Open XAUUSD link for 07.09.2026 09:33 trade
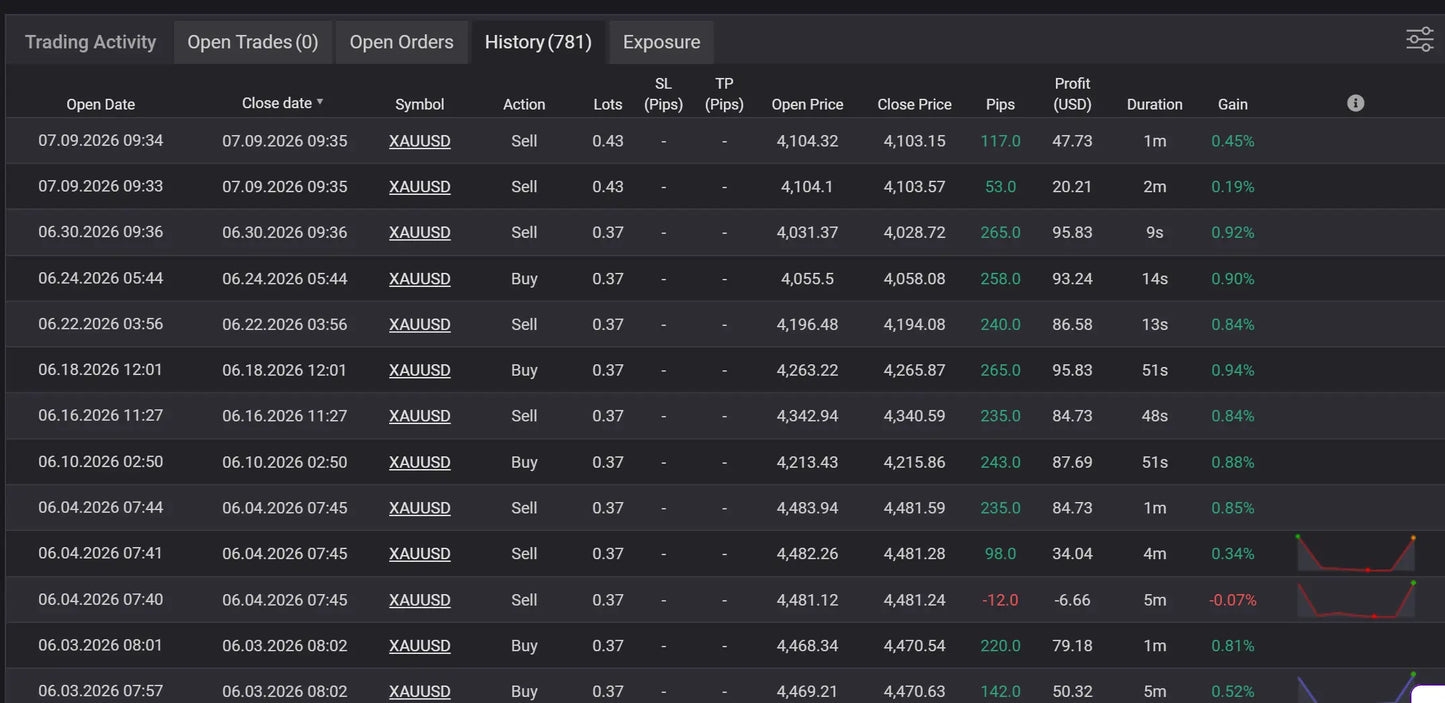The width and height of the screenshot is (1445, 703). (x=419, y=187)
